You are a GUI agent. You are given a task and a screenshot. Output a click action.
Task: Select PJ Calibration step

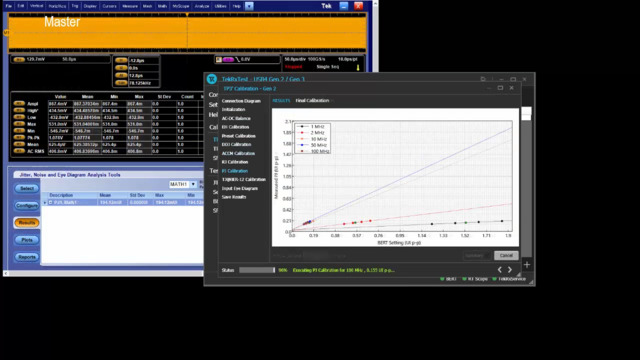pos(235,171)
